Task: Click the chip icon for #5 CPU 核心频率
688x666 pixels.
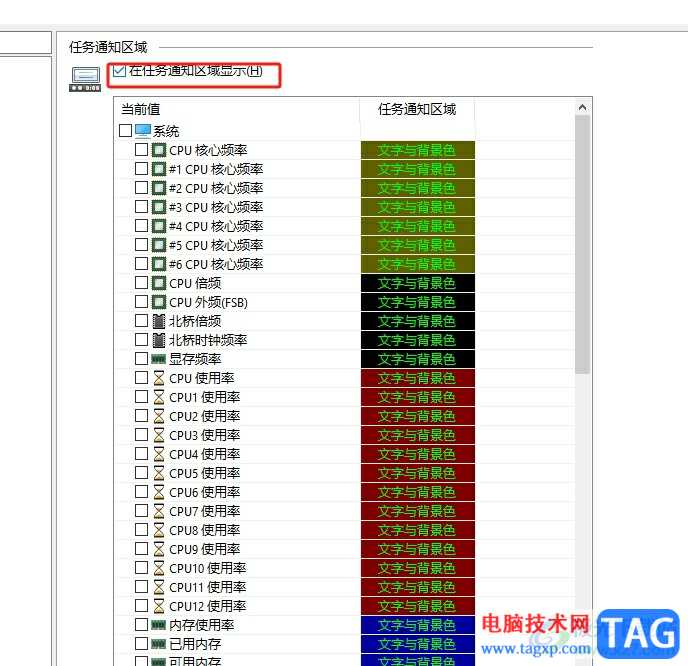Action: (159, 245)
